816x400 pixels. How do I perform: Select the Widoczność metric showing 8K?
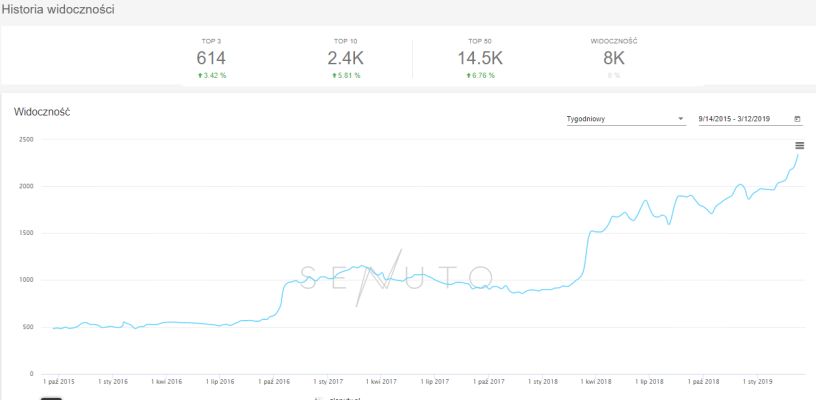click(x=614, y=58)
